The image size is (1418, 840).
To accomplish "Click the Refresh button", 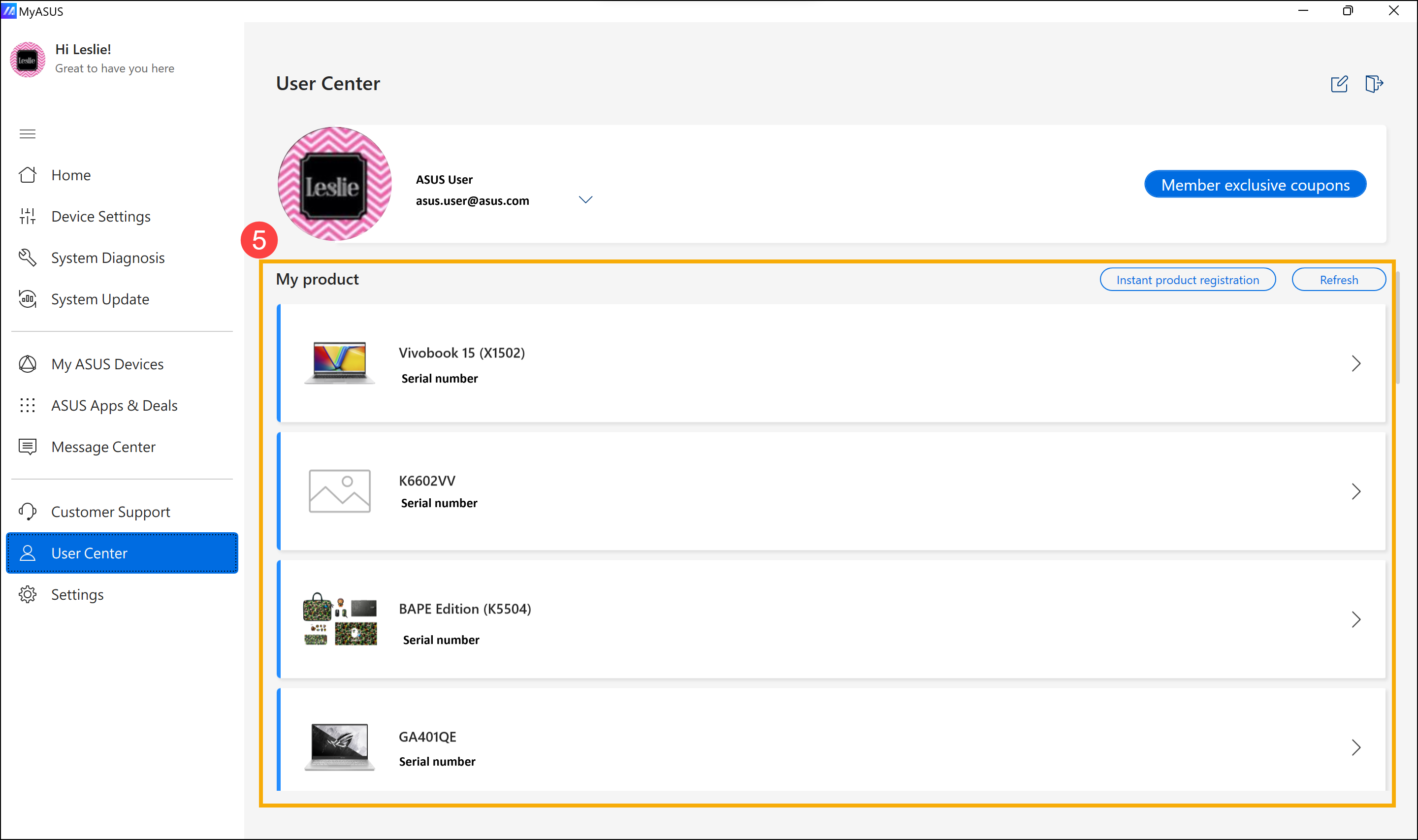I will (x=1339, y=280).
